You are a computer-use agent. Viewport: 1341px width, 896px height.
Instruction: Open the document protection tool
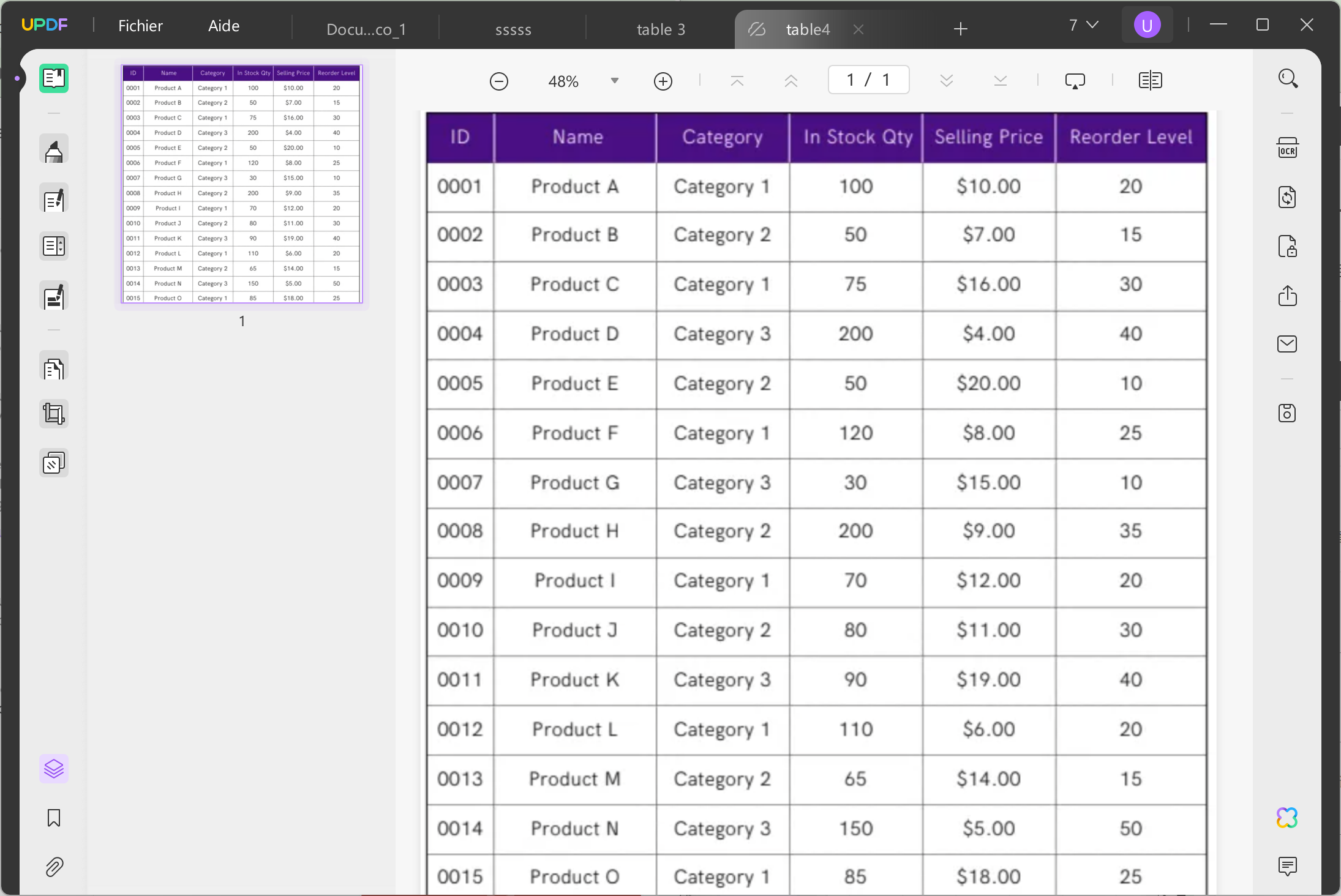pos(1287,247)
